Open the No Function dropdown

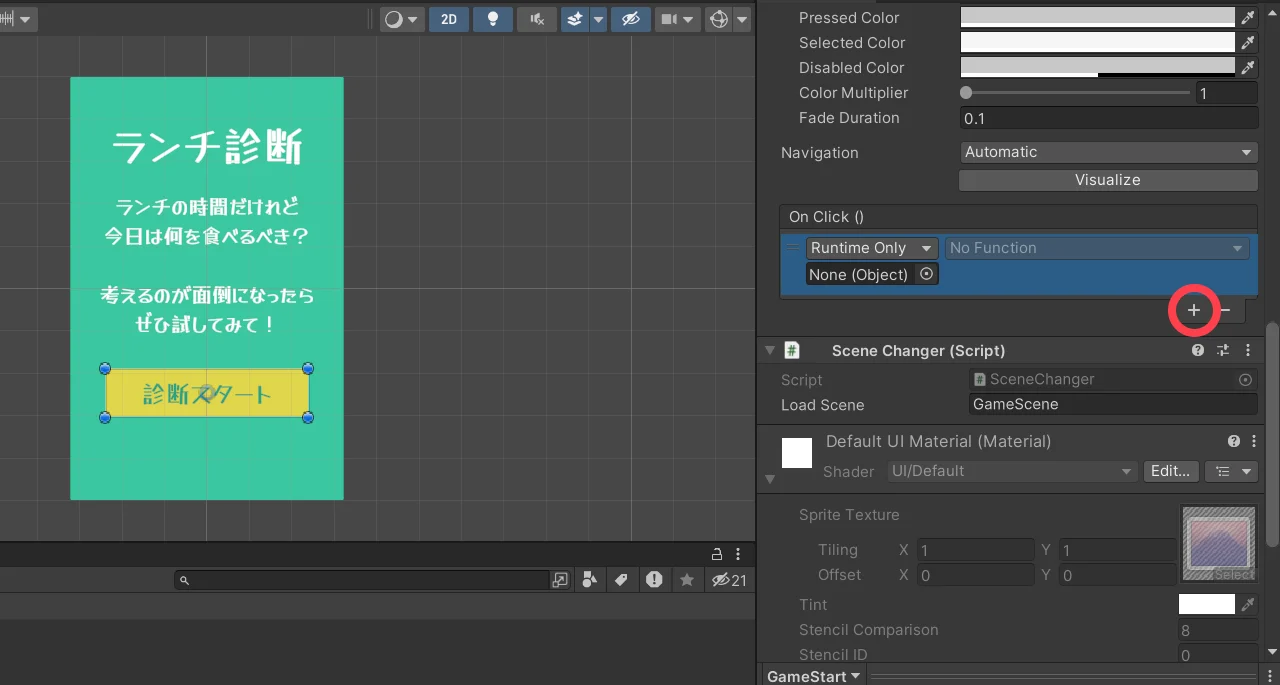tap(1096, 248)
